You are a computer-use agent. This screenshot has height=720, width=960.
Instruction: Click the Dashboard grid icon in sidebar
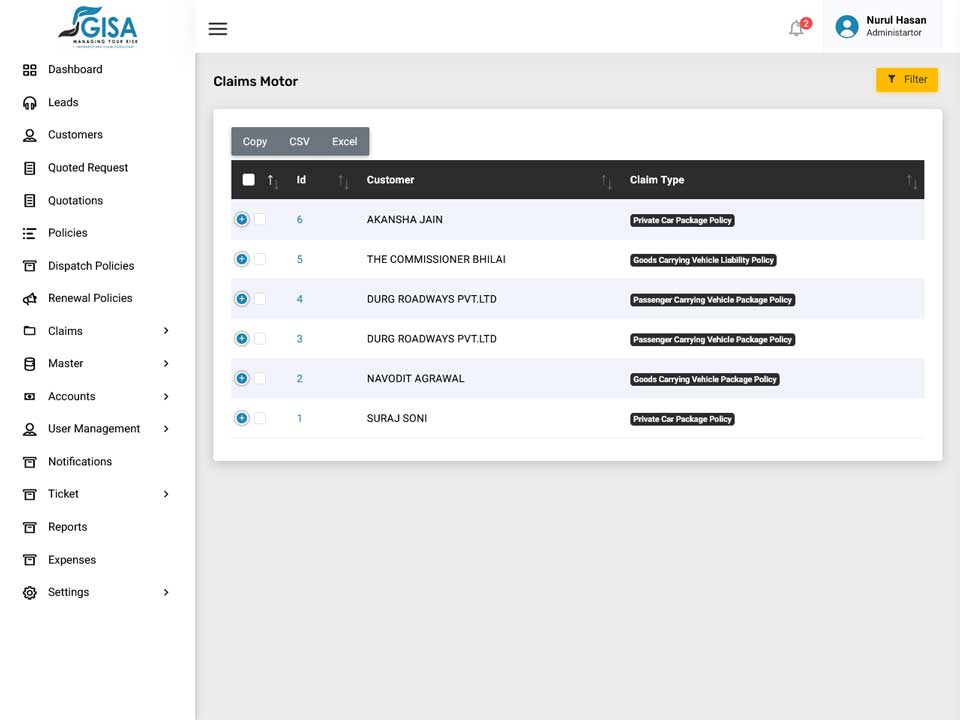point(29,70)
